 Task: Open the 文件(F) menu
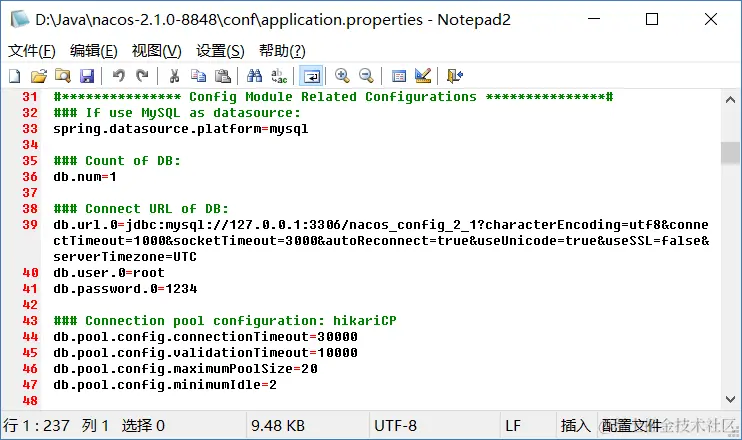pos(32,51)
